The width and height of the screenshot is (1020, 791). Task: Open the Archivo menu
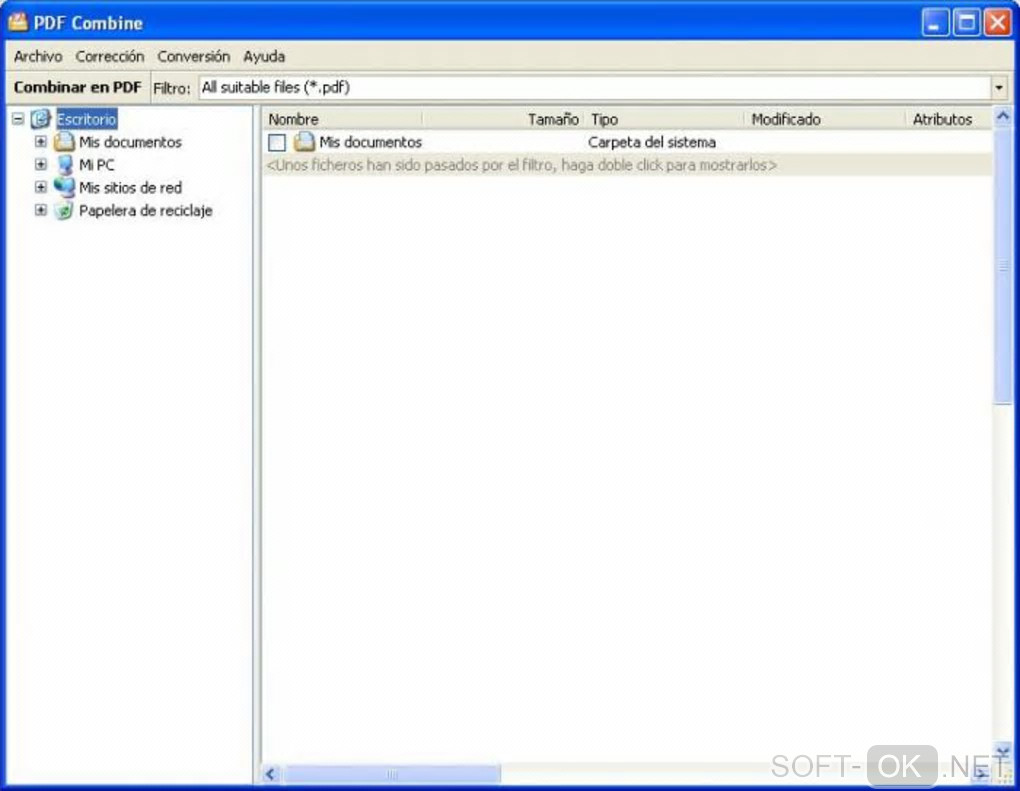[x=38, y=57]
